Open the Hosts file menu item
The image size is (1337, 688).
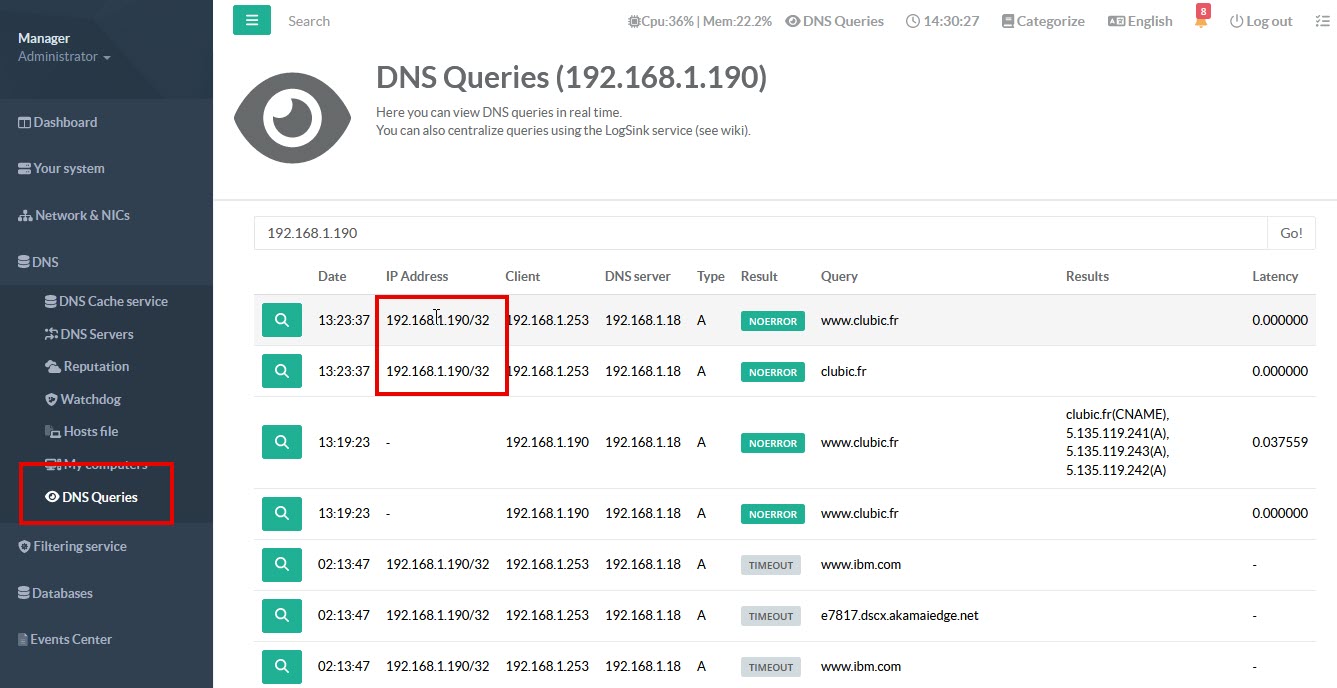tap(90, 431)
